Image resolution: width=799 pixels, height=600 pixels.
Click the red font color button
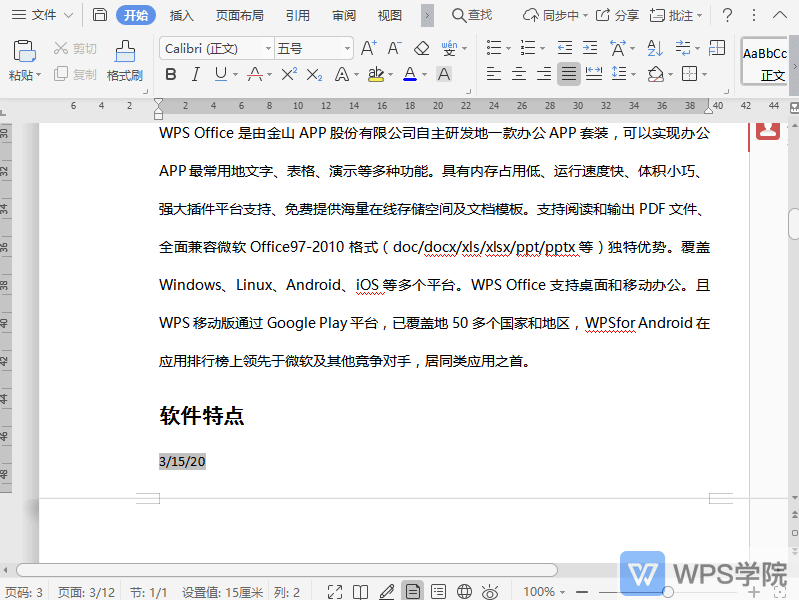coord(409,74)
